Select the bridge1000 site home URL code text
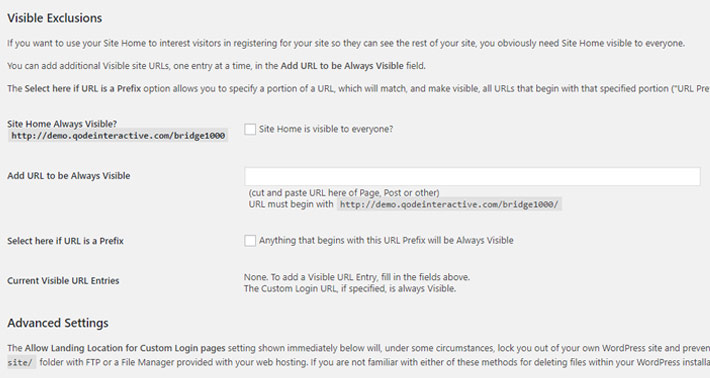The width and height of the screenshot is (710, 378). click(x=118, y=136)
